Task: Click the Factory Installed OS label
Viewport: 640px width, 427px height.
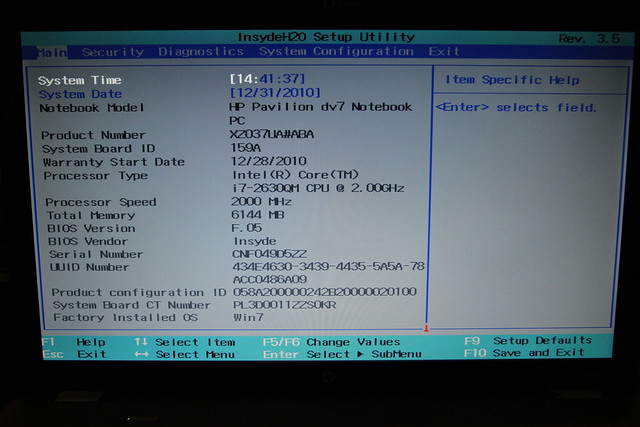Action: pyautogui.click(x=126, y=318)
